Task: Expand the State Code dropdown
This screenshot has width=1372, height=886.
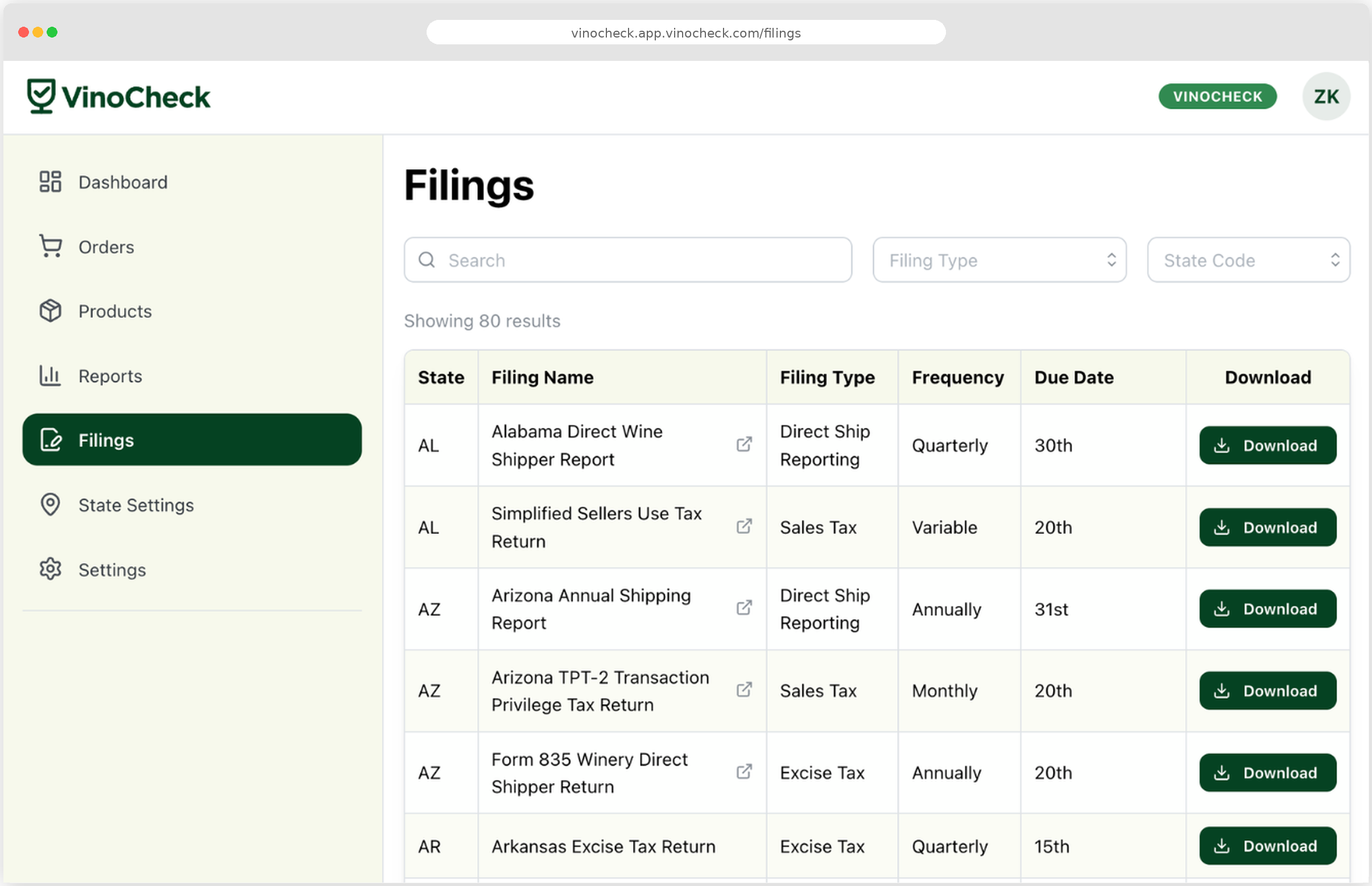Action: [x=1248, y=260]
